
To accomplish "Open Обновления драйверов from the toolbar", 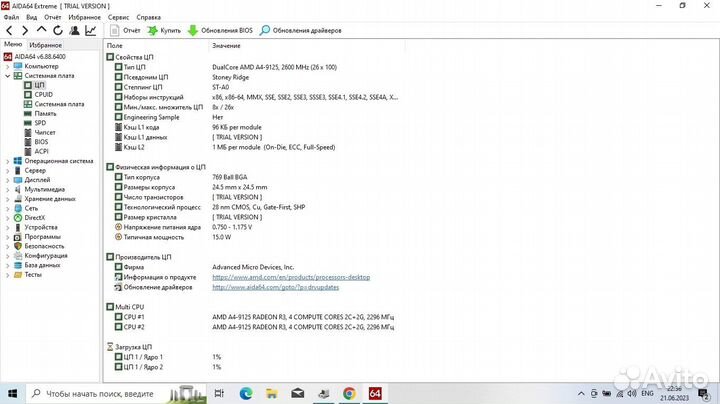I will point(301,31).
